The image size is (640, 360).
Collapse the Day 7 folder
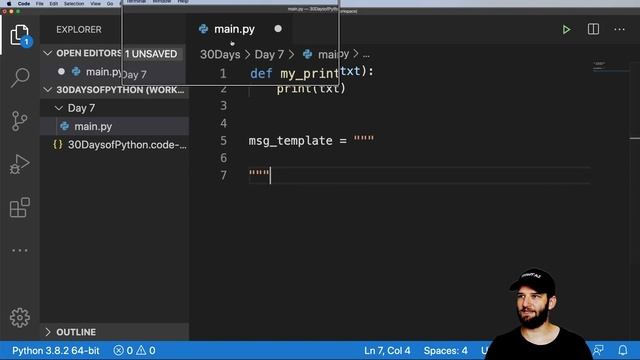pyautogui.click(x=59, y=108)
